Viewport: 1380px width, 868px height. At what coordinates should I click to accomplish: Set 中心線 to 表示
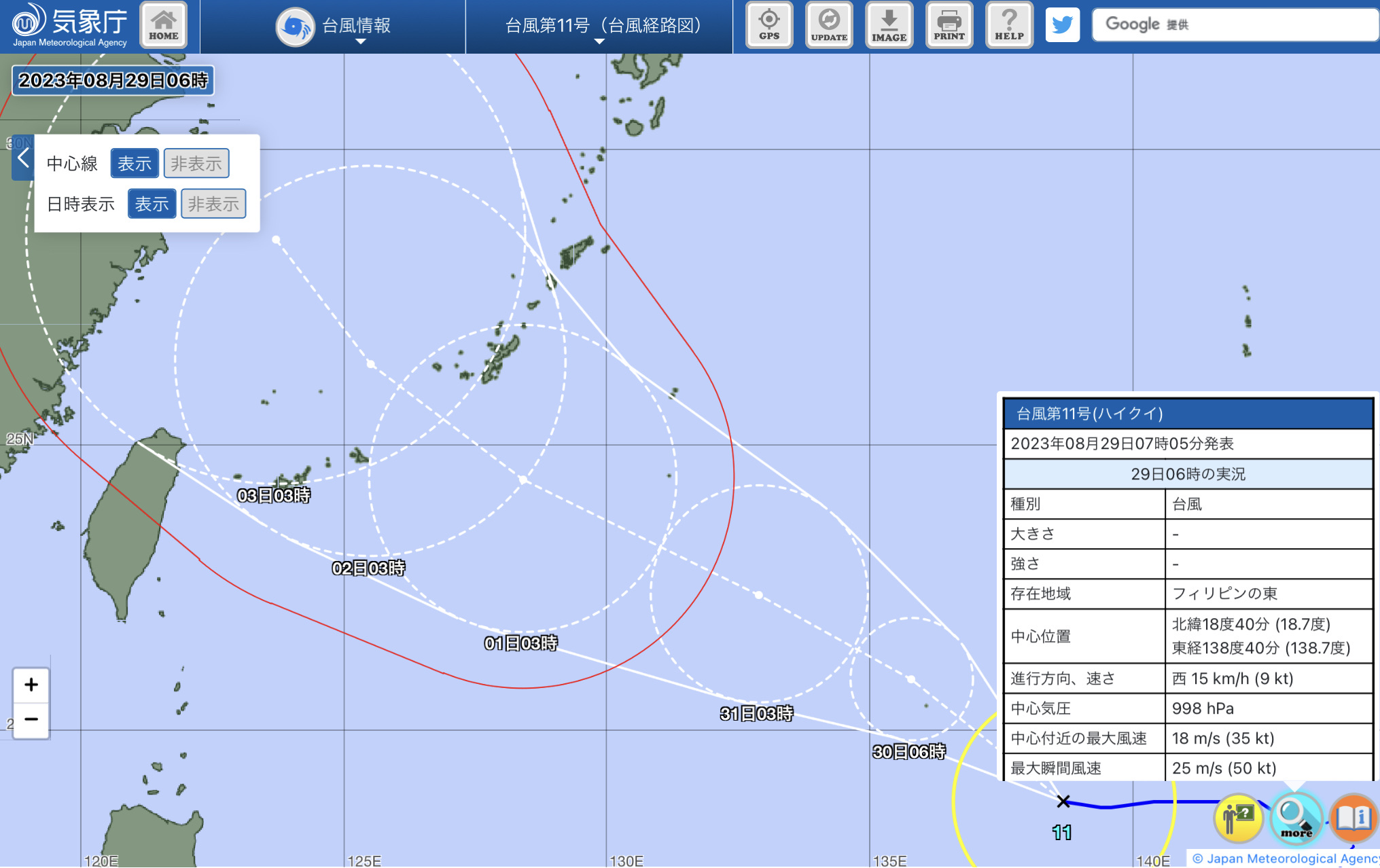click(135, 164)
